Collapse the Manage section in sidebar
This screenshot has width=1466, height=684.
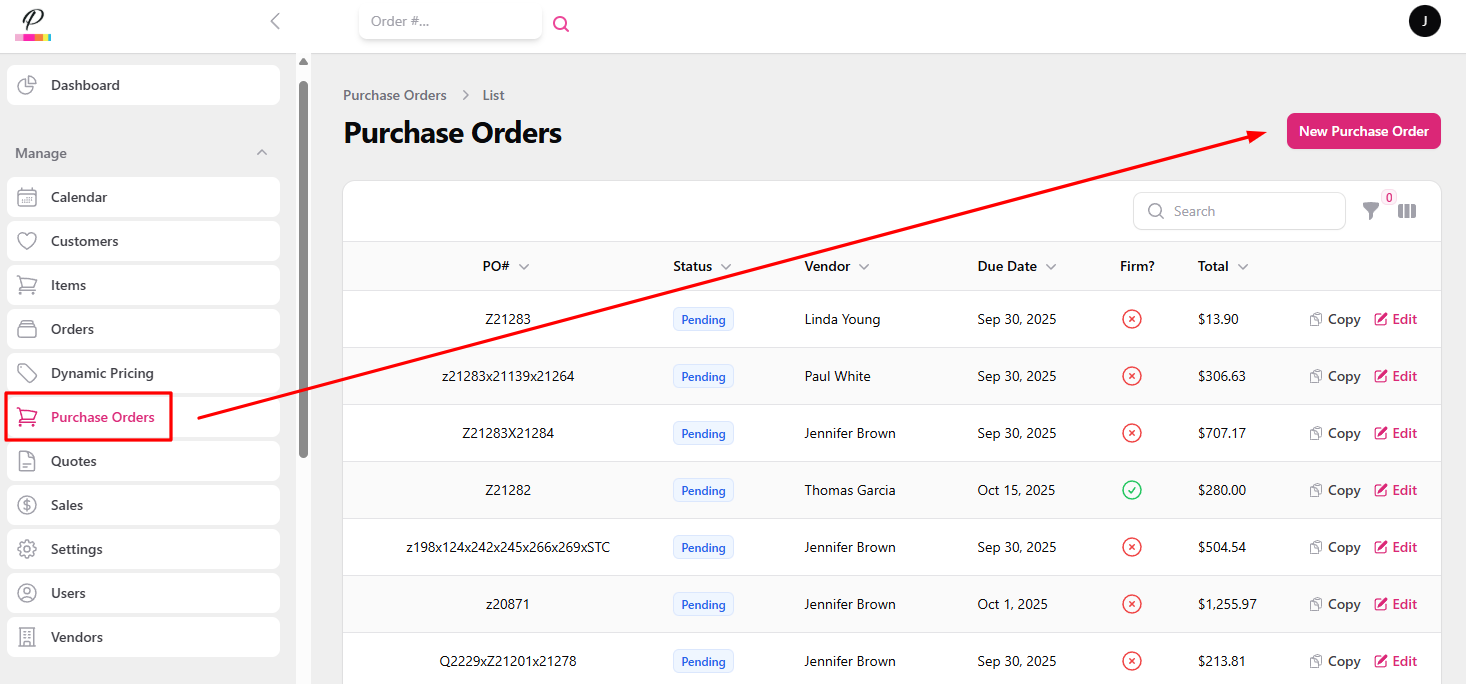261,152
